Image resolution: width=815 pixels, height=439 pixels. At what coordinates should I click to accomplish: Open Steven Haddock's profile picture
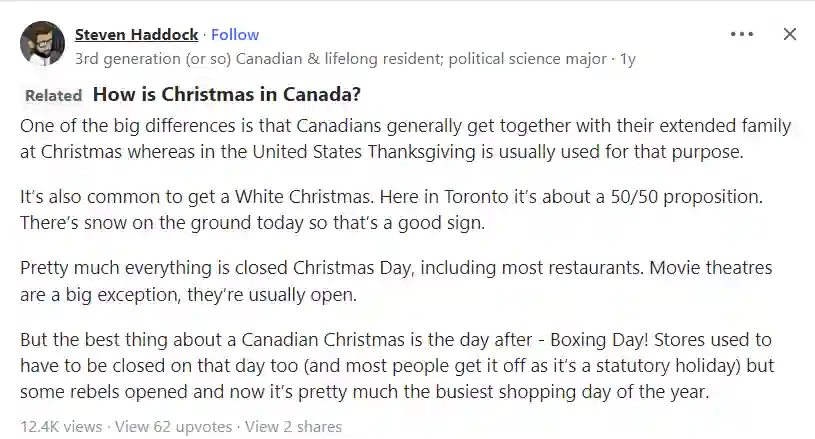click(x=42, y=43)
